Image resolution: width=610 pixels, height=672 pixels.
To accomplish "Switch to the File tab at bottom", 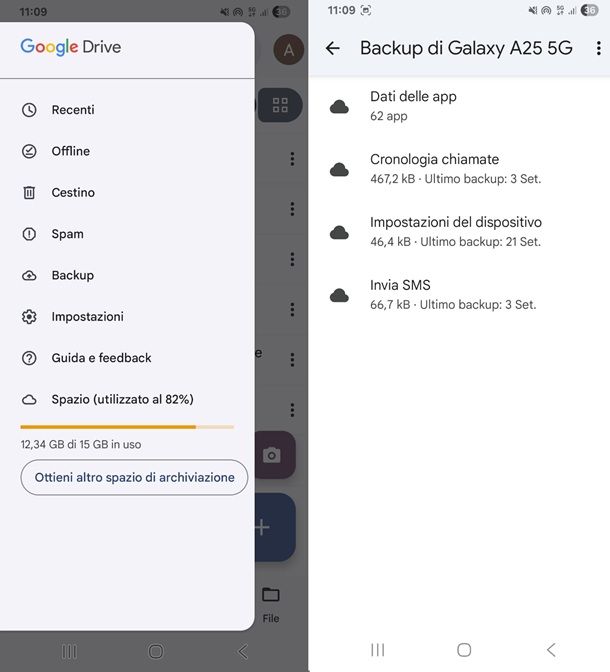I will (271, 603).
